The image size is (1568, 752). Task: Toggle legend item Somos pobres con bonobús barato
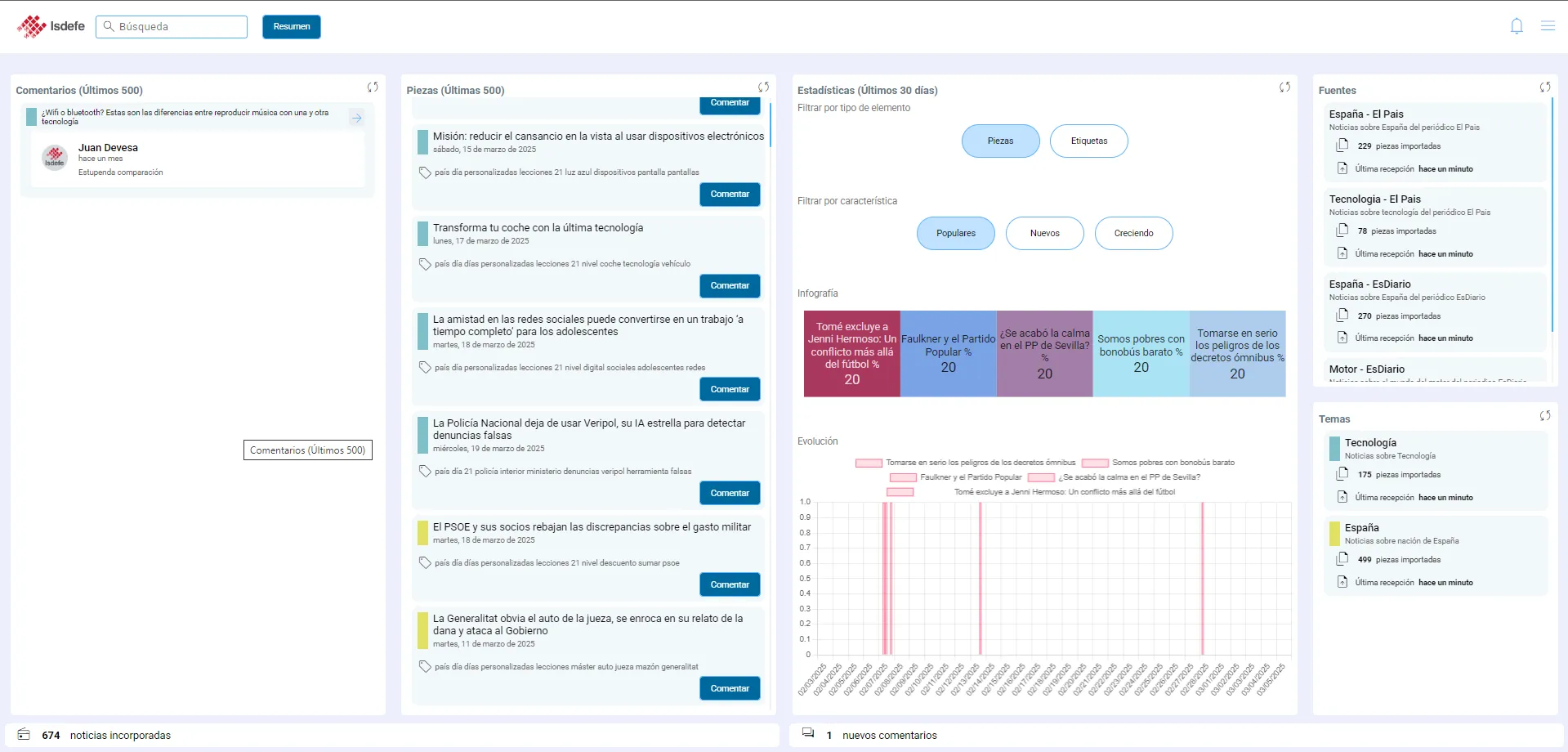click(x=1159, y=463)
